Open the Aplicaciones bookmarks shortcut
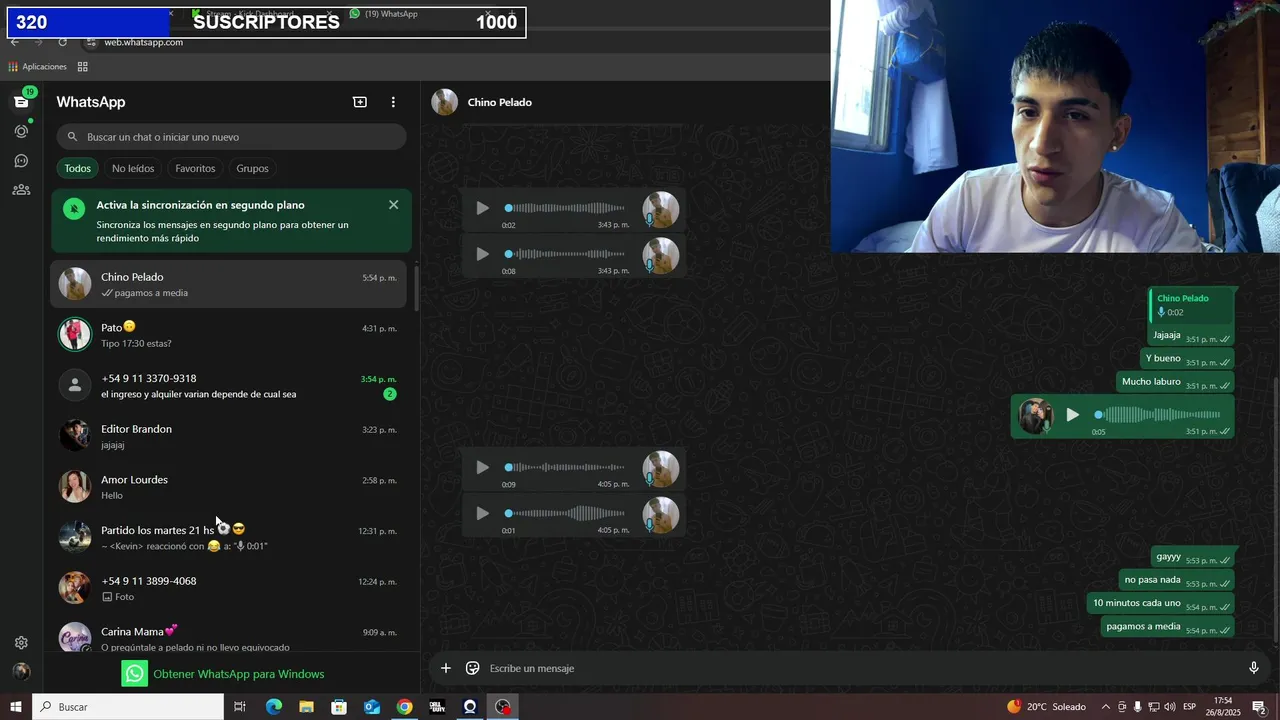Viewport: 1280px width, 720px height. tap(38, 67)
